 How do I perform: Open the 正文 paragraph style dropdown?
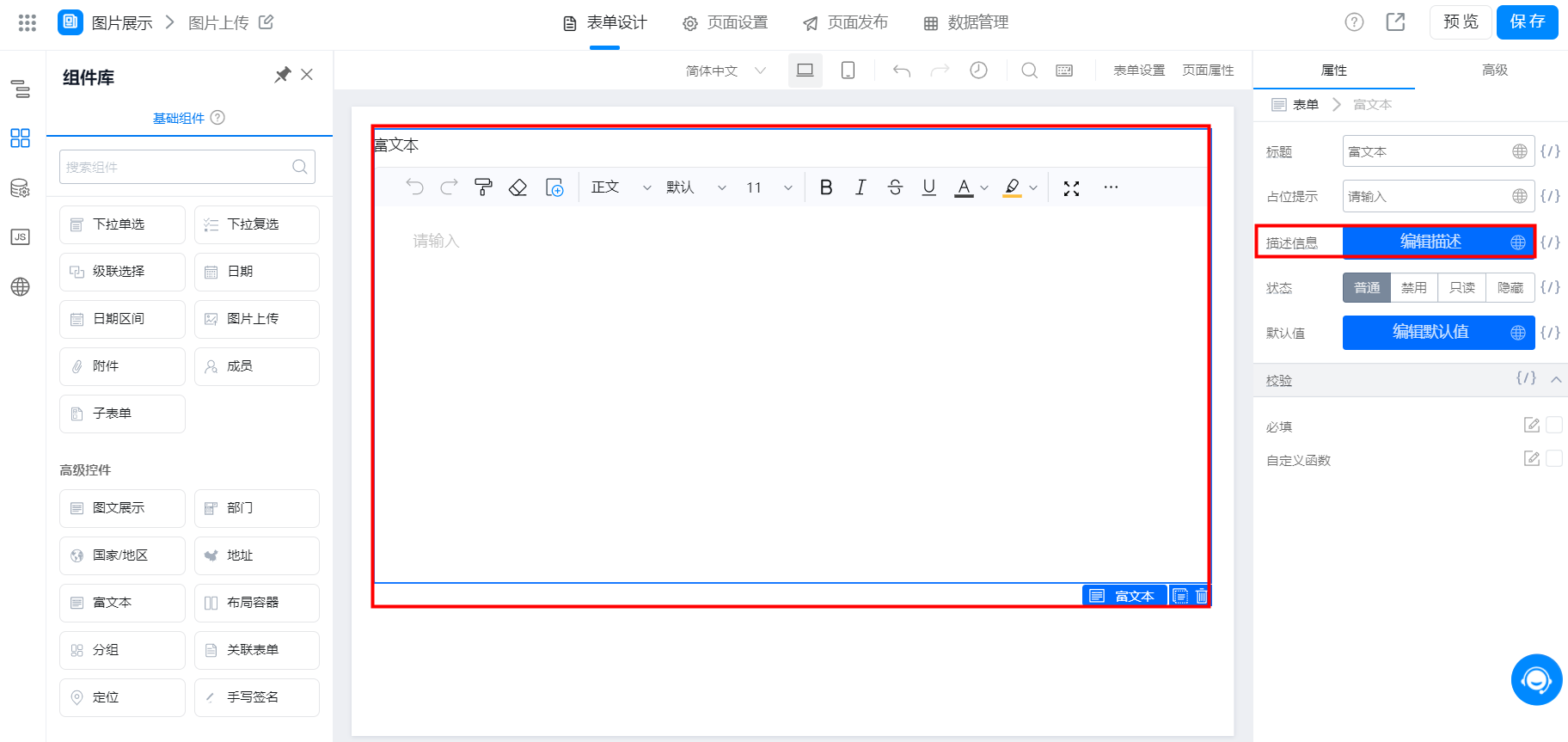tap(621, 187)
